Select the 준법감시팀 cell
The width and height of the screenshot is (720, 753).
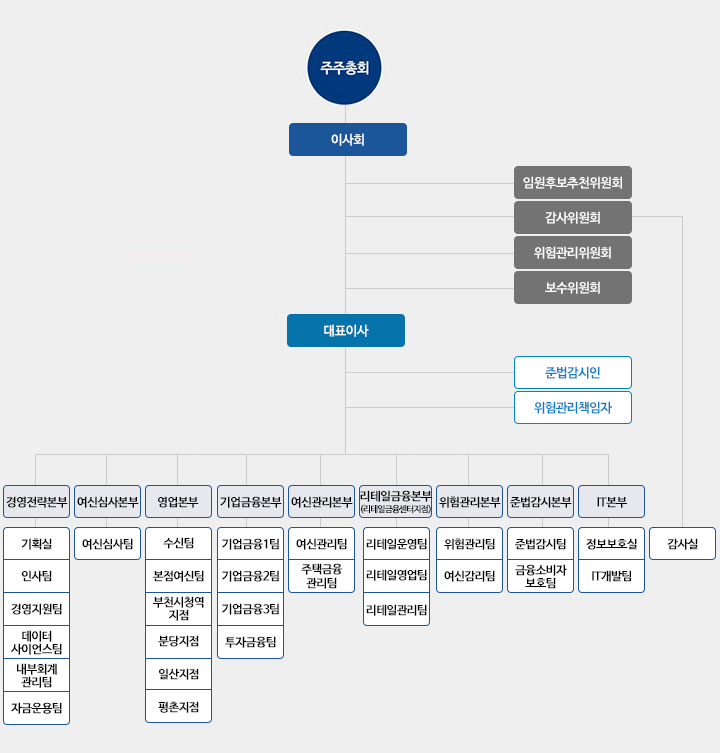pyautogui.click(x=540, y=544)
